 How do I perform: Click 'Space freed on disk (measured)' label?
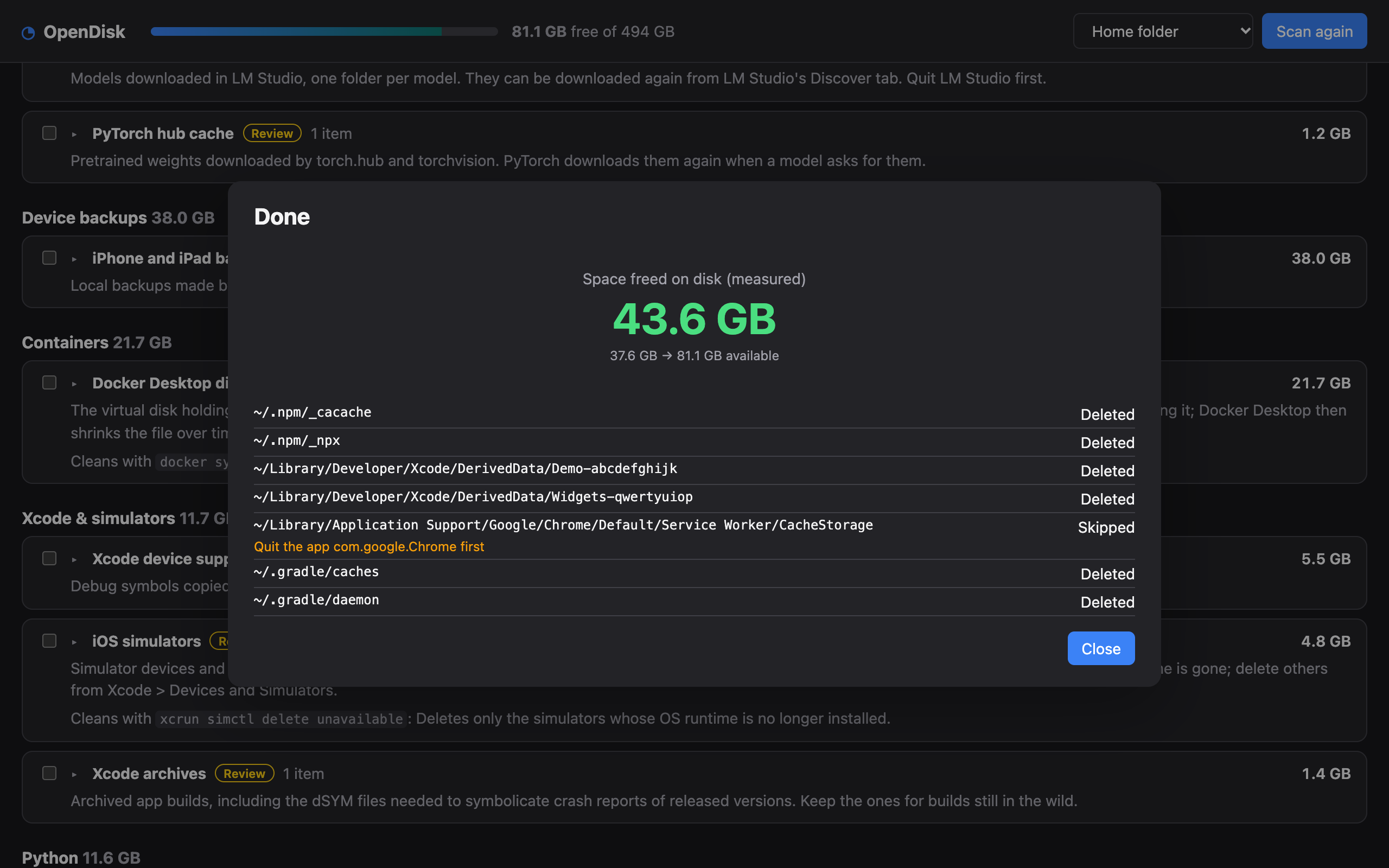coord(694,279)
